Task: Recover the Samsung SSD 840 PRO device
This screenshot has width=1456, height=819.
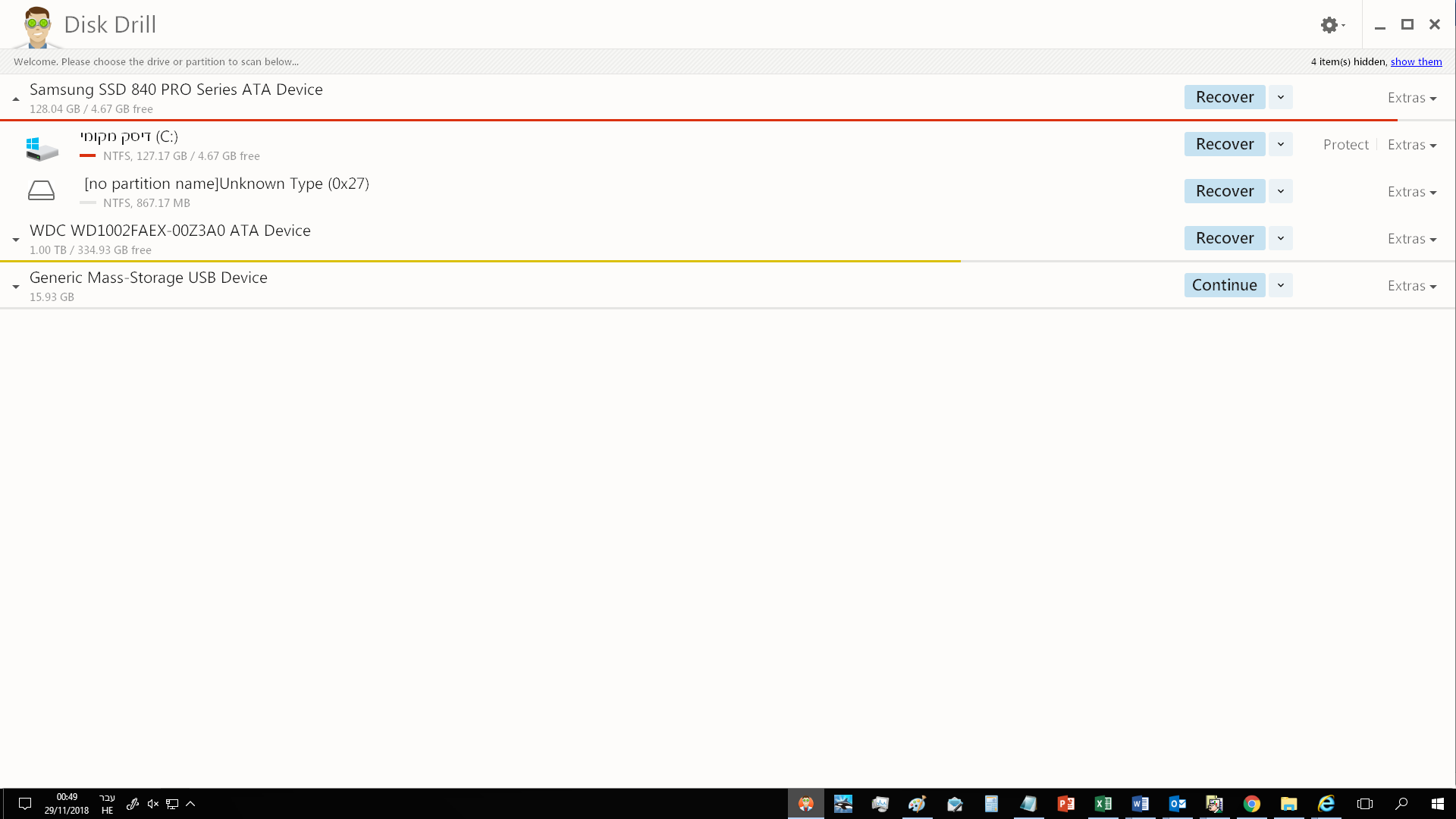Action: coord(1225,97)
